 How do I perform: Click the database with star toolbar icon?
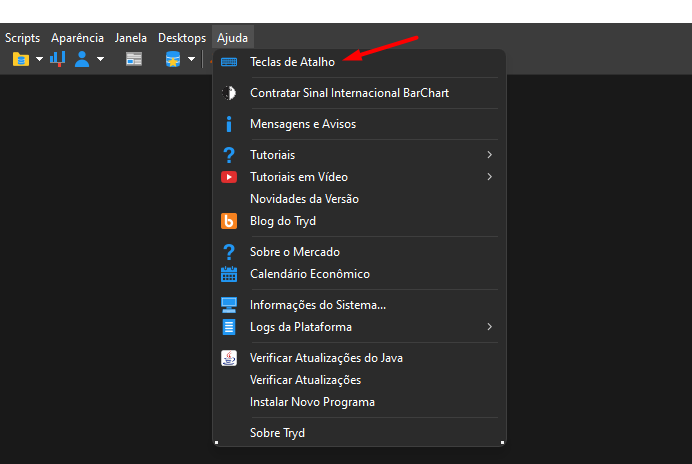pos(173,59)
